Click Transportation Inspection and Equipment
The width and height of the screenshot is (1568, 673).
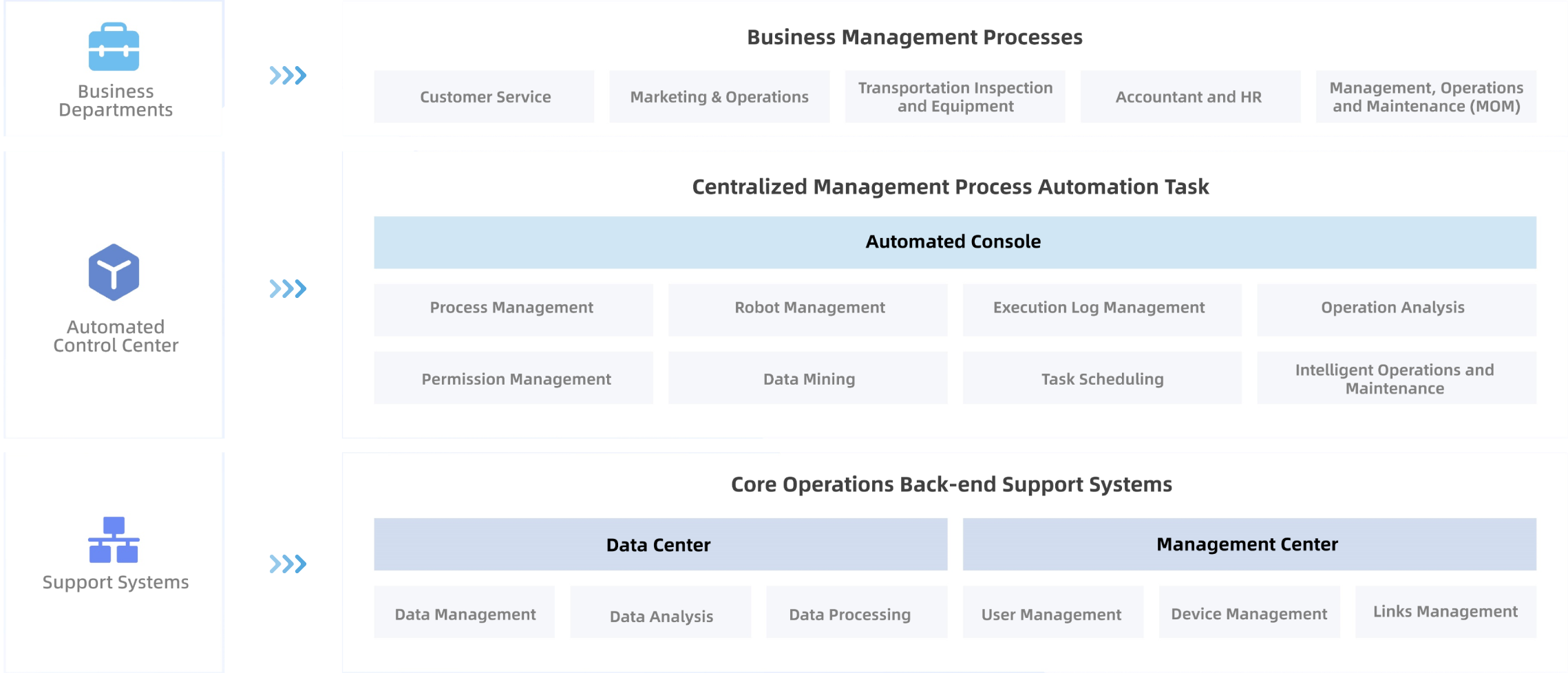click(x=955, y=97)
